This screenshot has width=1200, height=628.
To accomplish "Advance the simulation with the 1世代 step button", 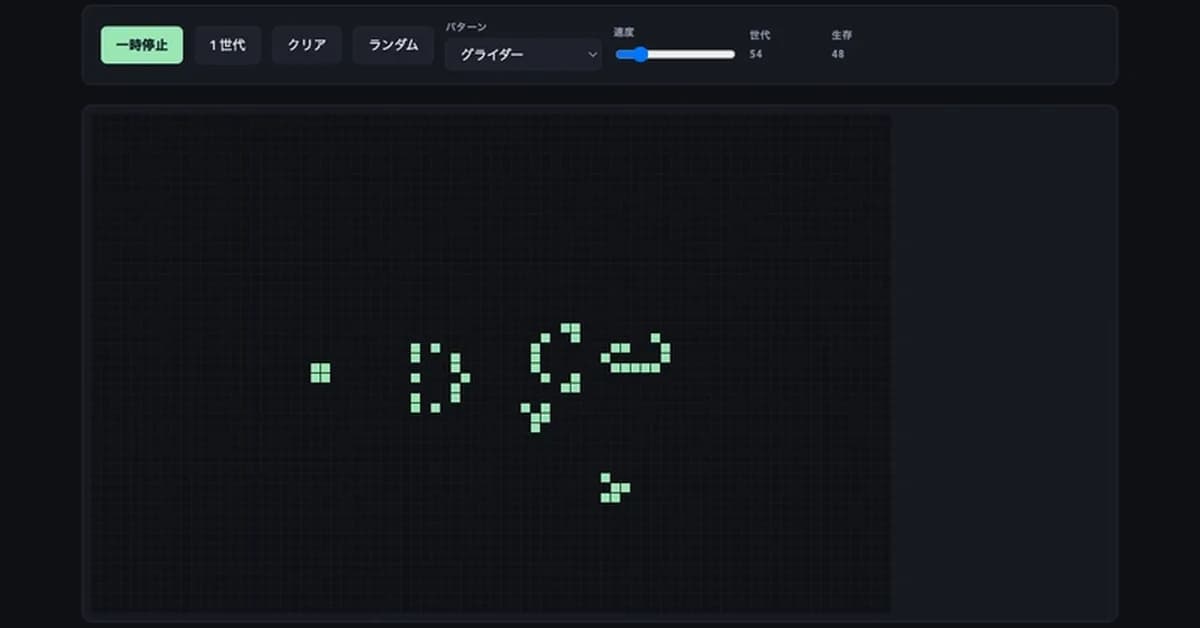I will click(227, 45).
